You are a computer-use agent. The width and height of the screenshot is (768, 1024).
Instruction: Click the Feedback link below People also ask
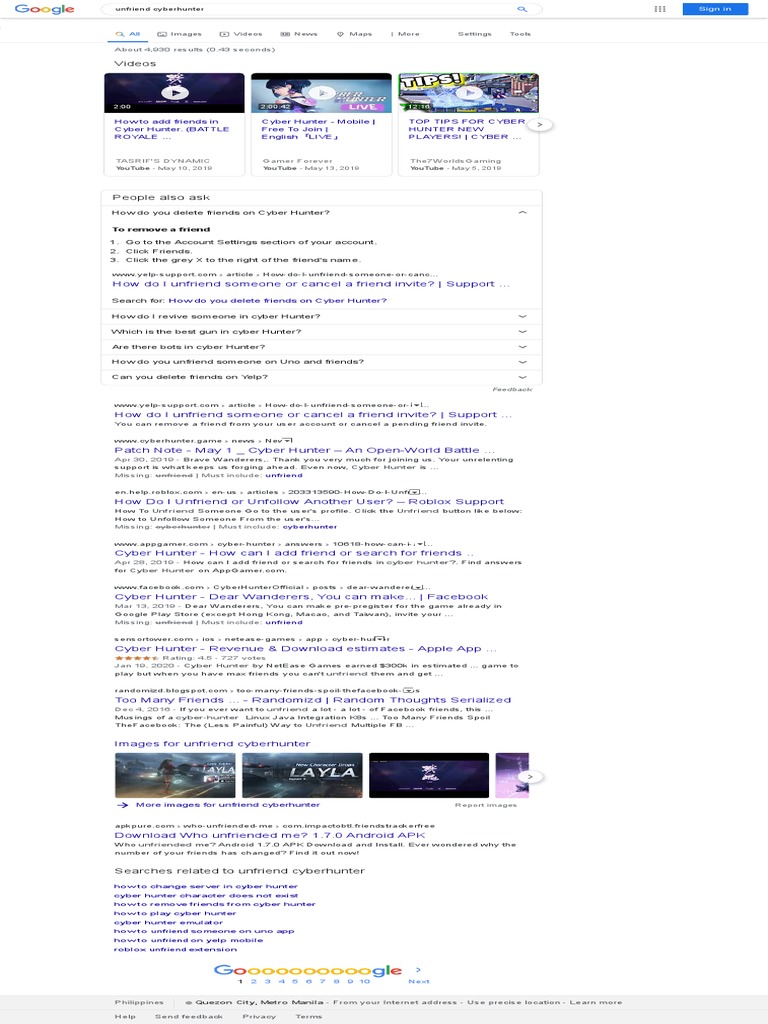[x=513, y=389]
